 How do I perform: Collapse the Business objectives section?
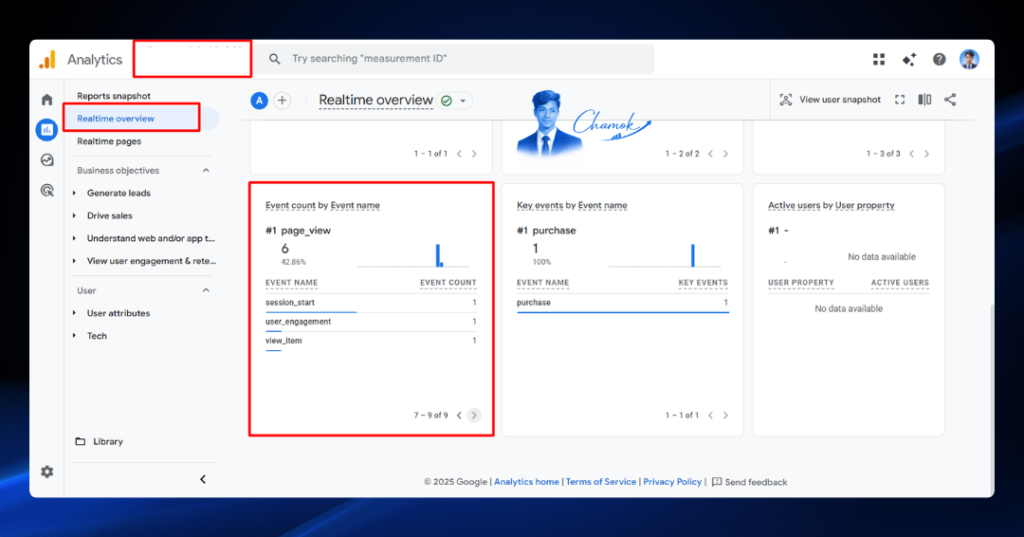point(206,171)
